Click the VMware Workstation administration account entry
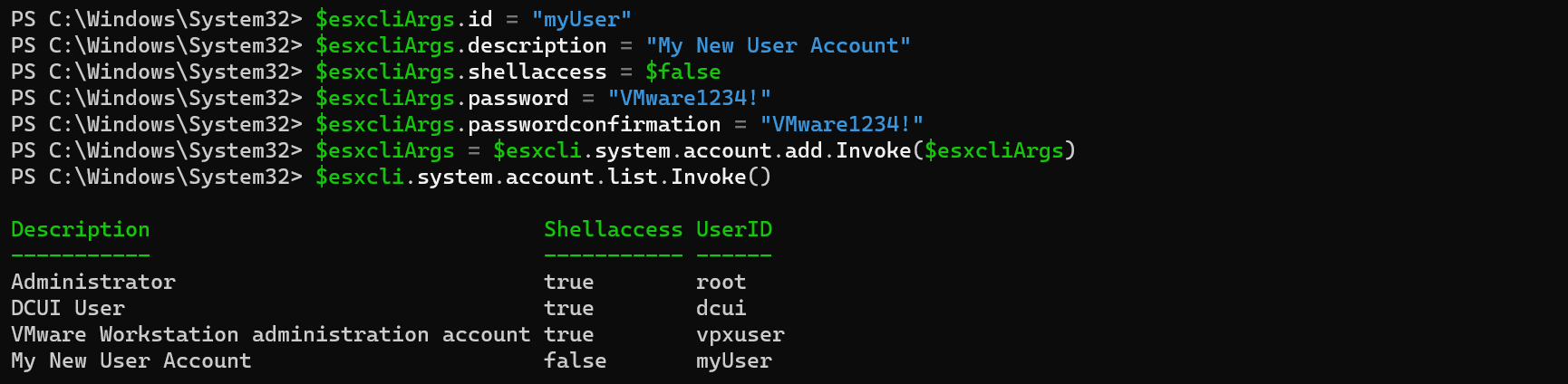This screenshot has height=384, width=1568. coord(270,335)
